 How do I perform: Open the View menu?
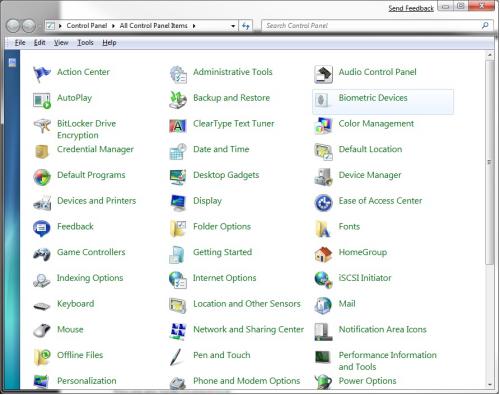coord(61,43)
